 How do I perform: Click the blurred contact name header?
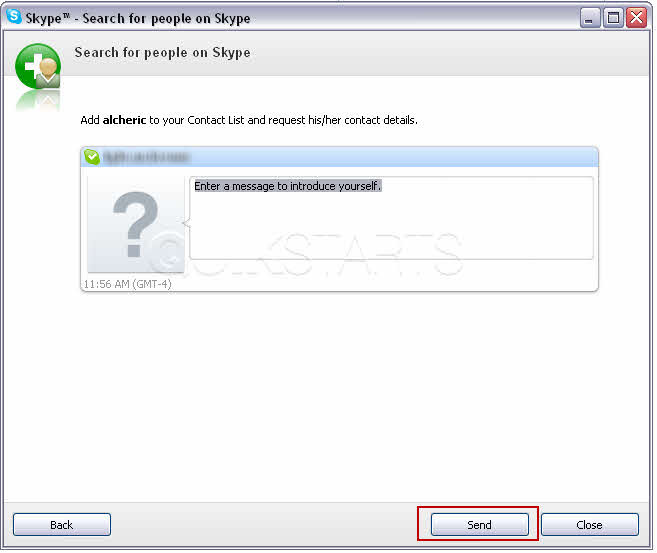coord(146,157)
